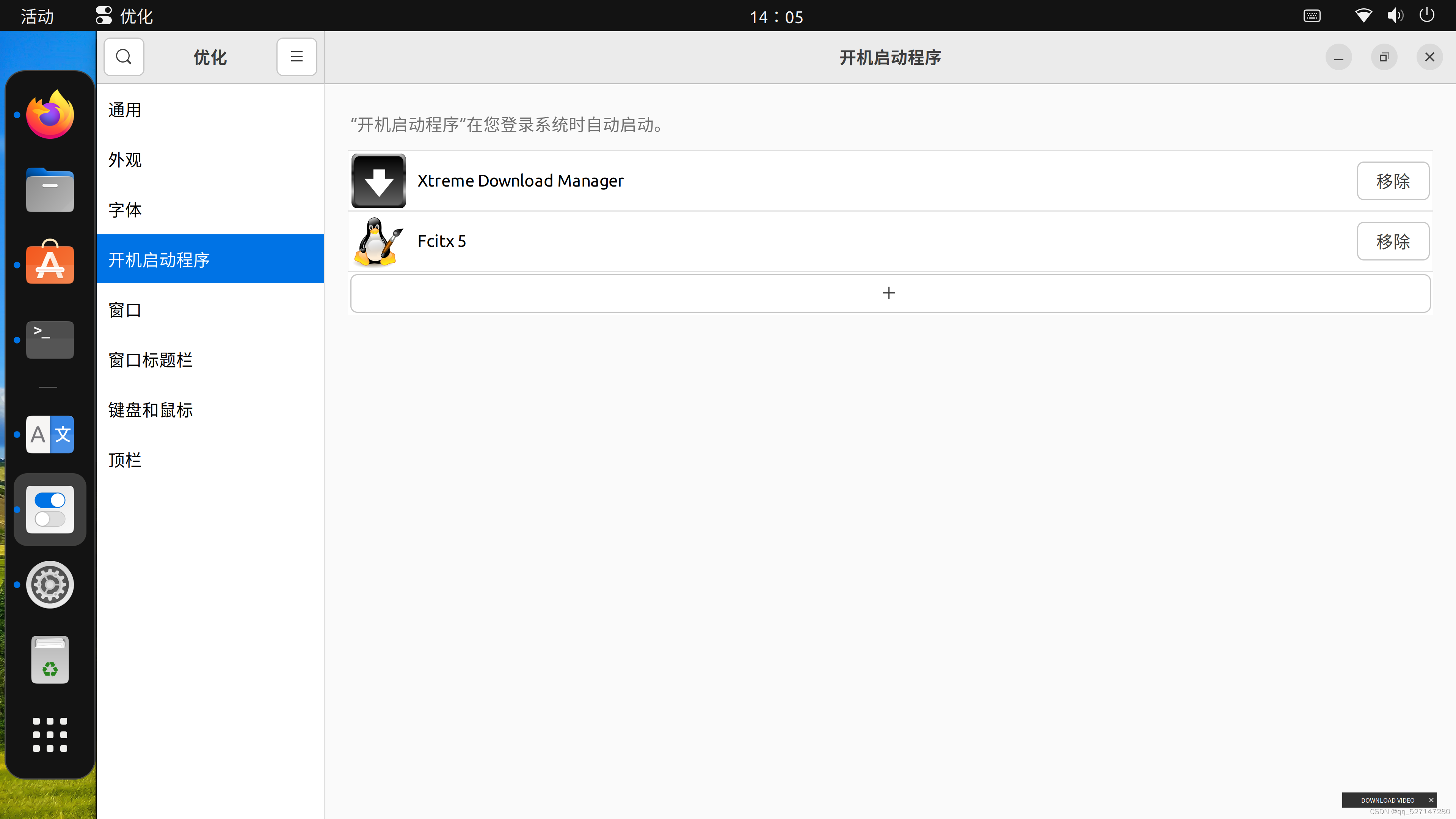This screenshot has height=819, width=1456.
Task: Remove Xtreme Download Manager from startup
Action: coord(1393,181)
